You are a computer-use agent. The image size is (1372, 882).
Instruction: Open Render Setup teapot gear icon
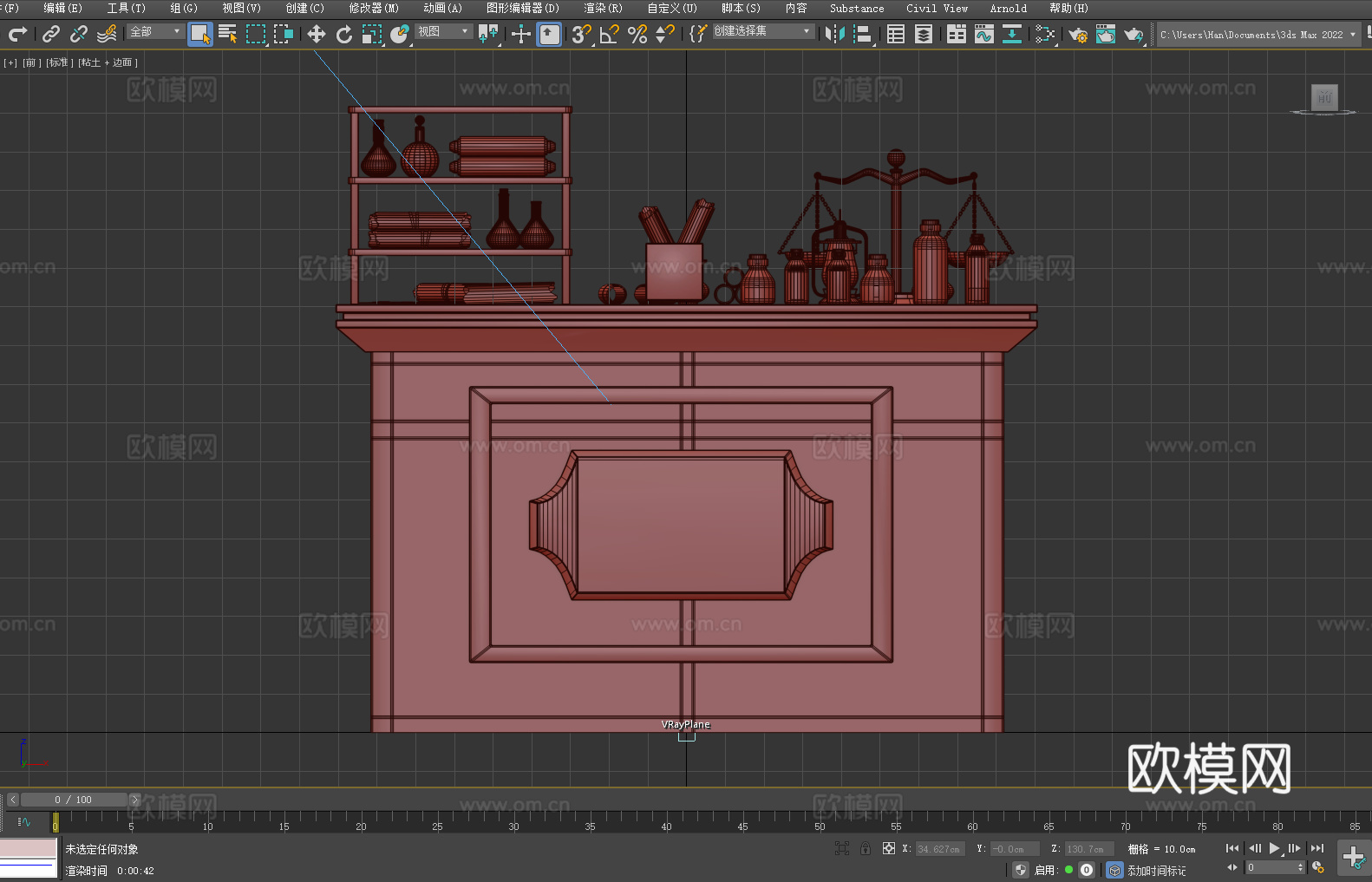tap(1078, 34)
